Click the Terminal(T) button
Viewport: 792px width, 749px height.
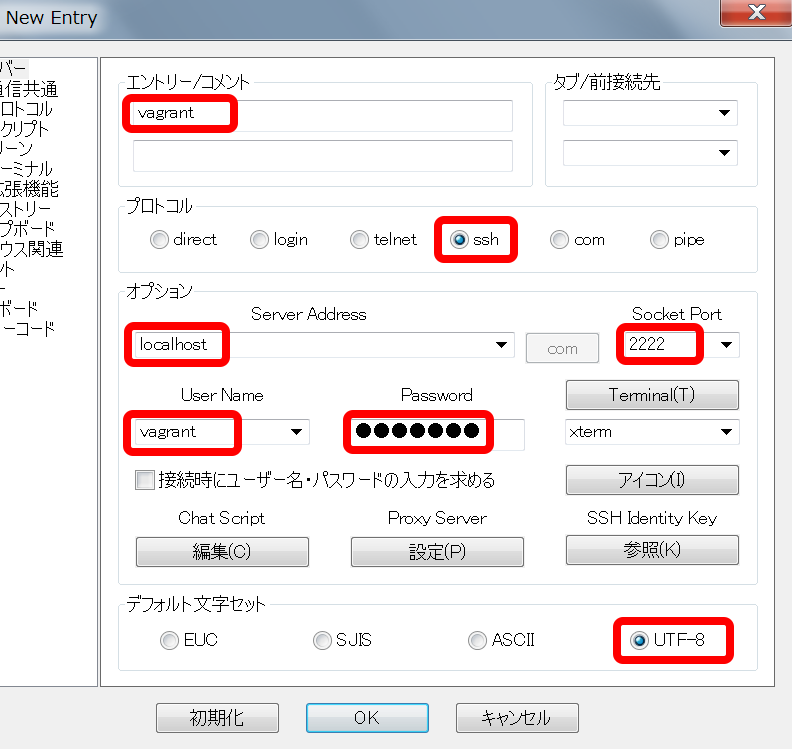click(x=652, y=395)
